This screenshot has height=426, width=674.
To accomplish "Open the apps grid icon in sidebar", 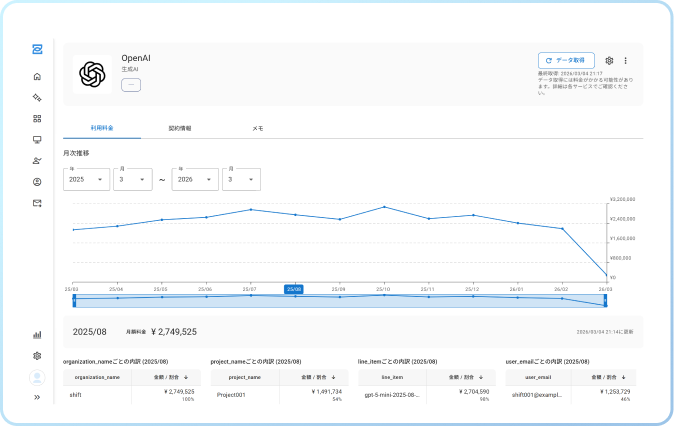I will [37, 118].
